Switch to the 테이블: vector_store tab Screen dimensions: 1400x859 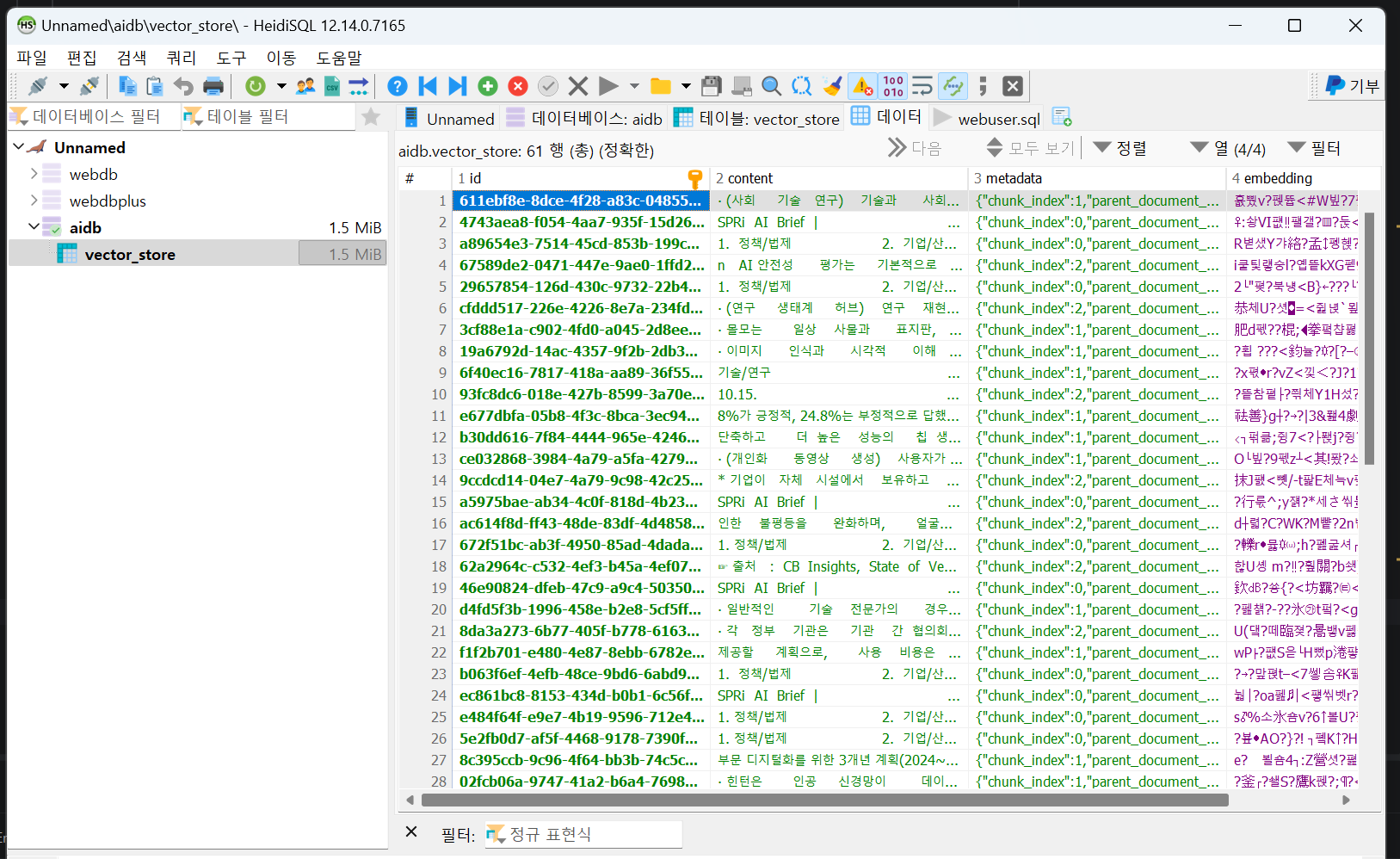tap(756, 119)
